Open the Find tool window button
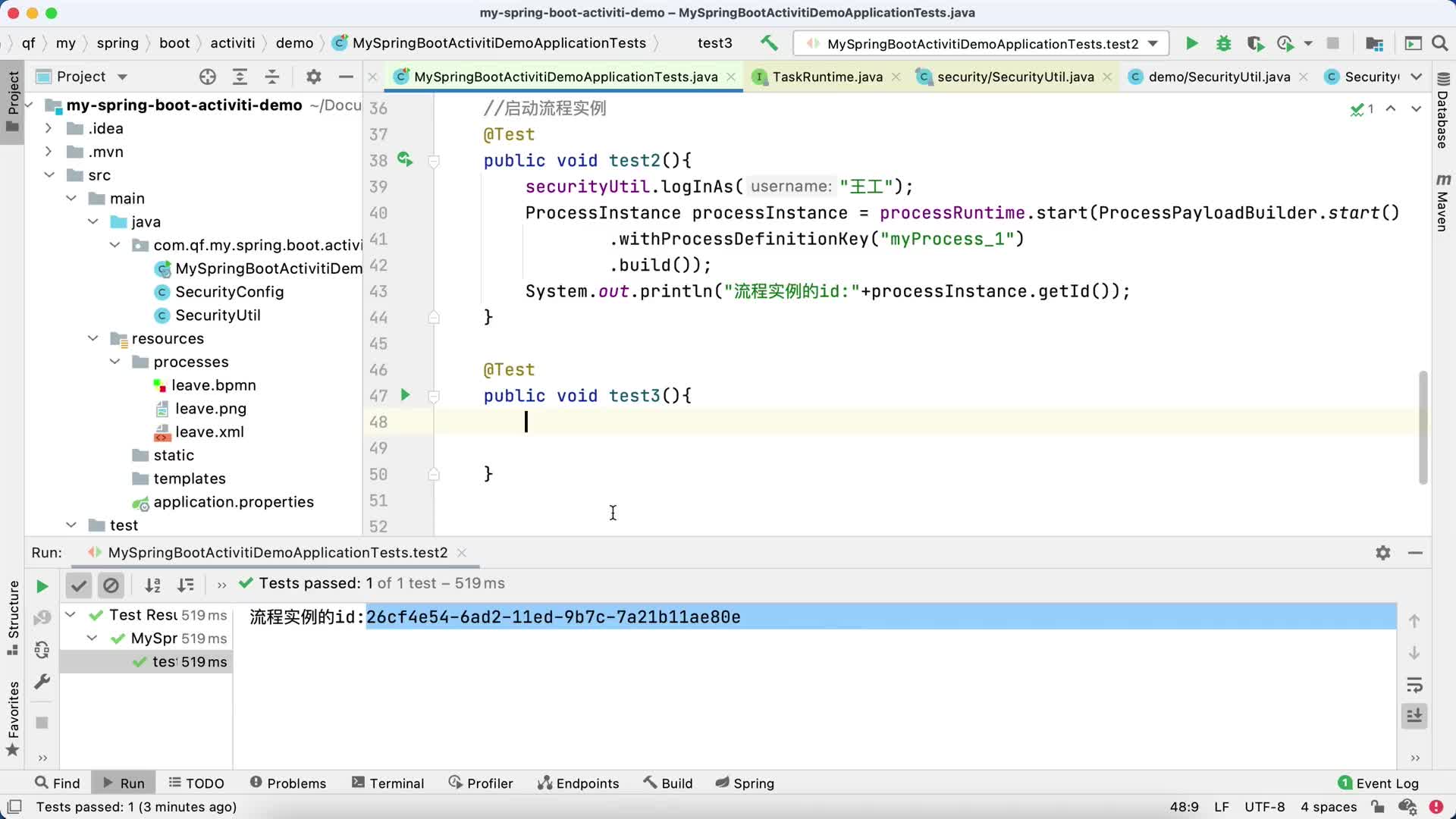Image resolution: width=1456 pixels, height=819 pixels. click(x=57, y=783)
